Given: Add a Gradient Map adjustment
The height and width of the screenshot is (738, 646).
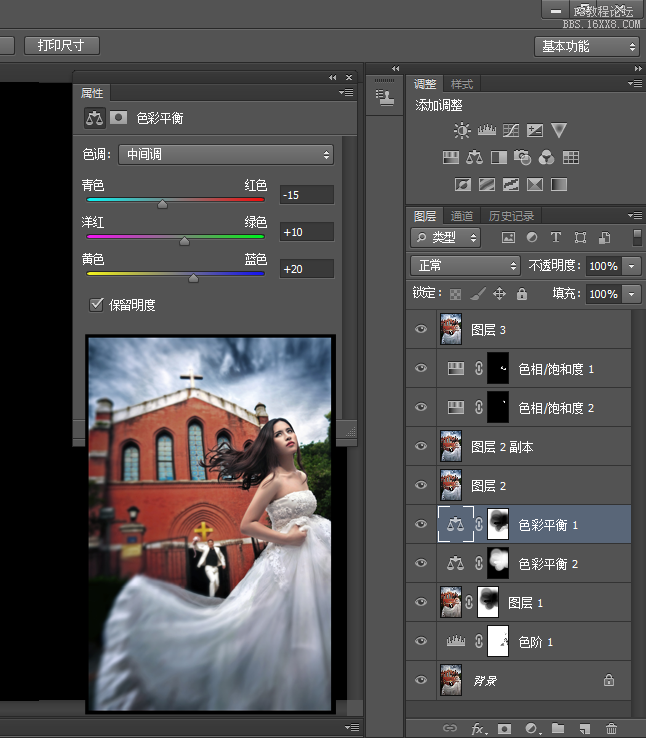Looking at the screenshot, I should 558,184.
